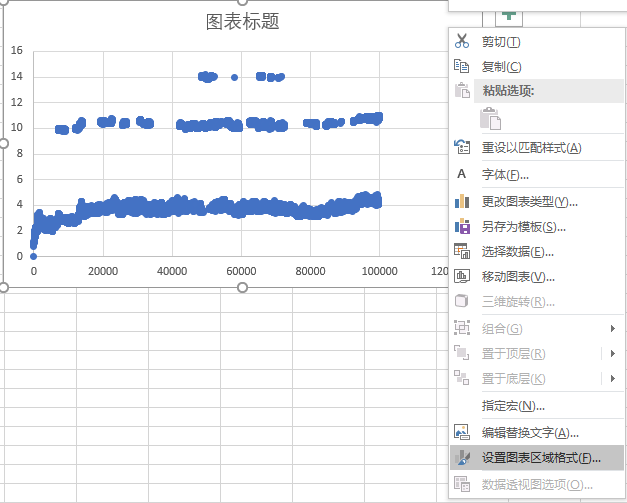
Task: Click the left-middle chart resize handle
Action: [x=4, y=144]
